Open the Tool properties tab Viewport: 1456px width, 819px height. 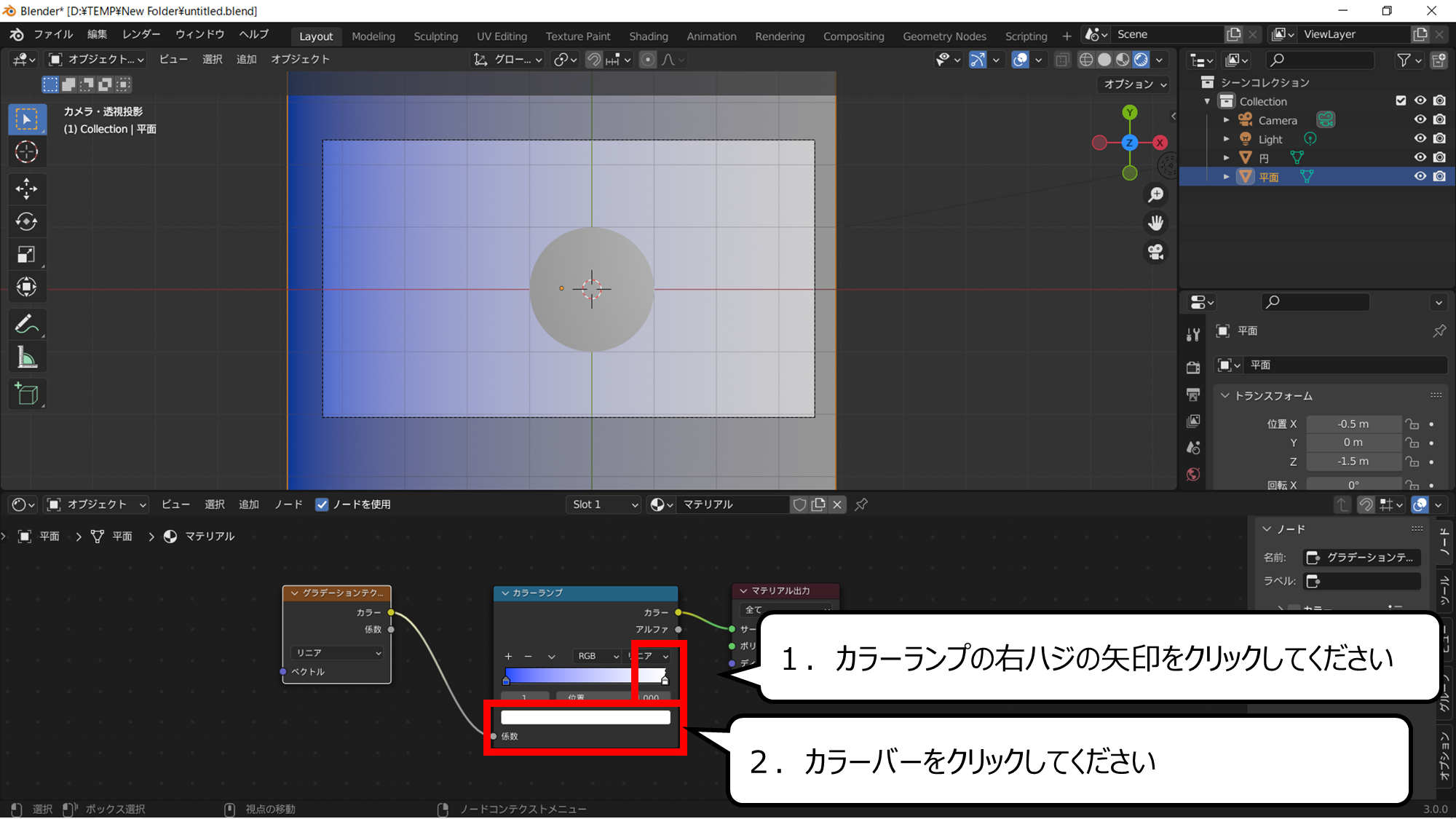coord(1193,334)
